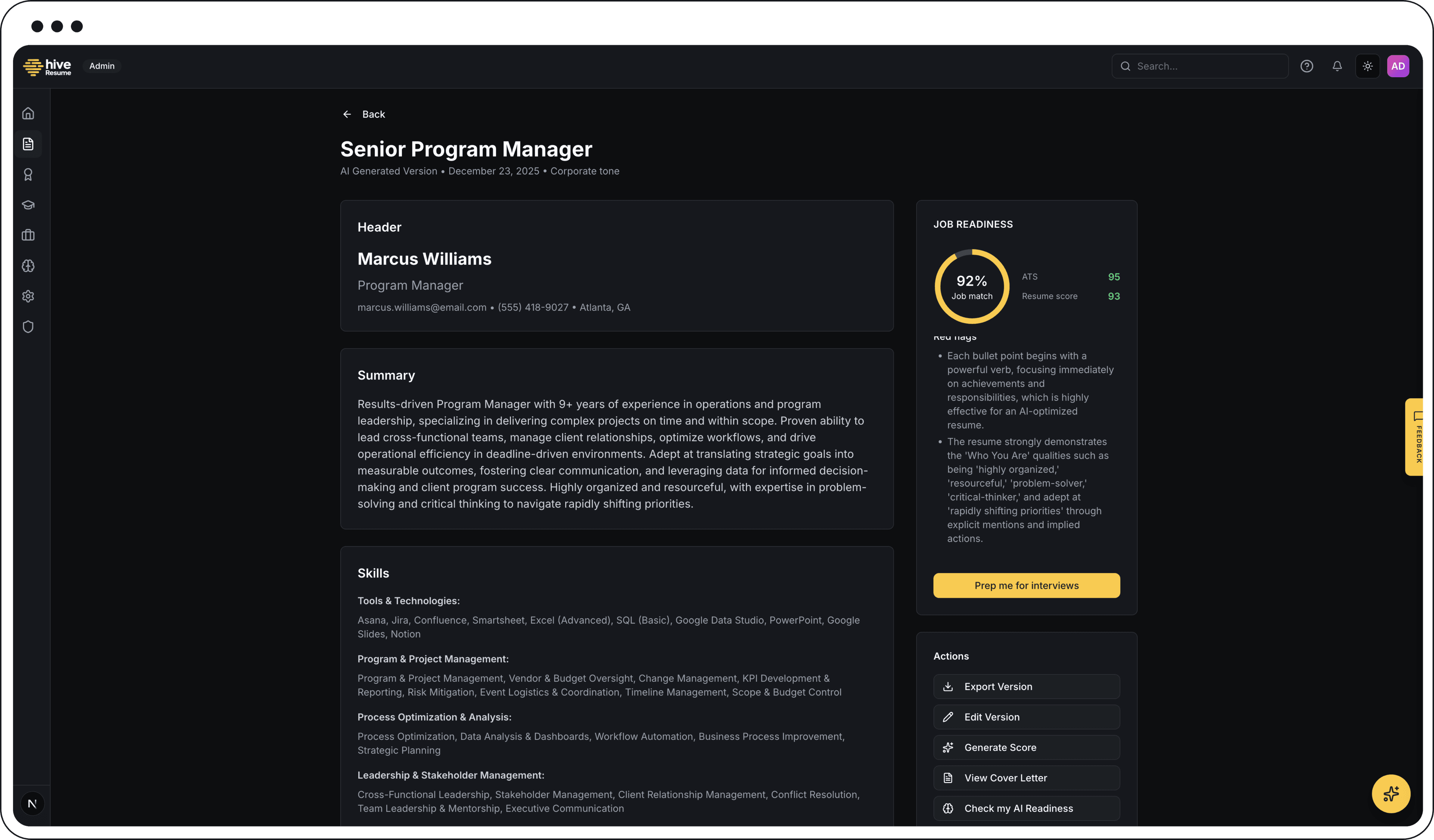Image resolution: width=1434 pixels, height=840 pixels.
Task: Open the AD profile avatar menu
Action: pyautogui.click(x=1399, y=65)
